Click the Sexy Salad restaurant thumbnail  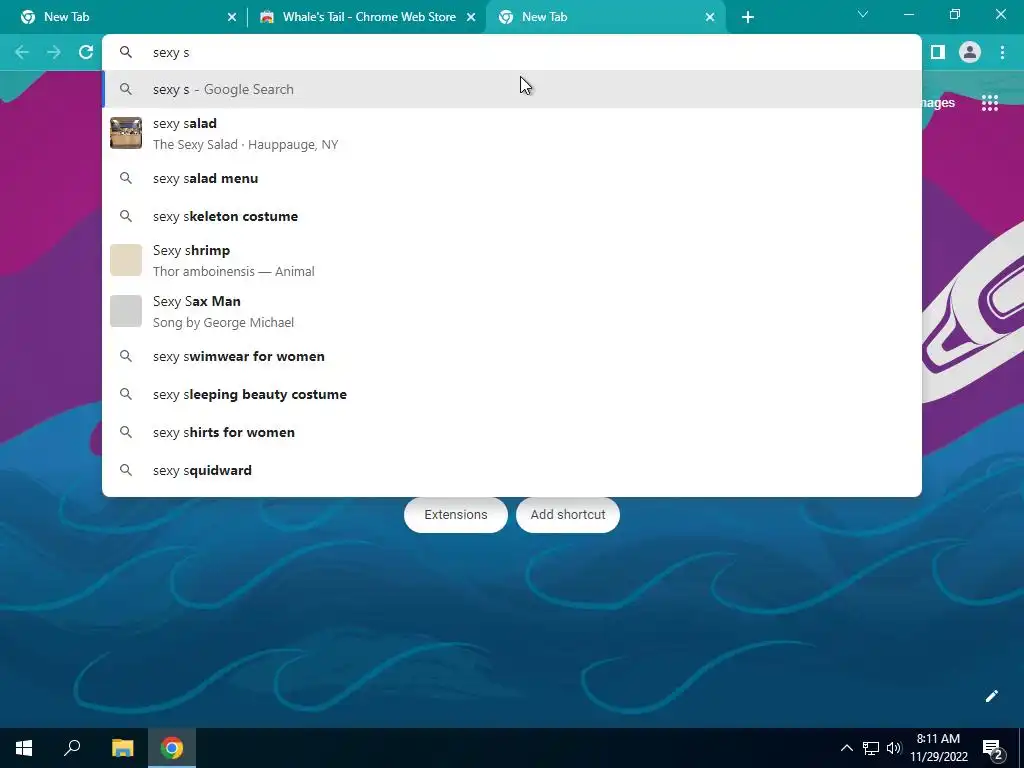pos(125,133)
